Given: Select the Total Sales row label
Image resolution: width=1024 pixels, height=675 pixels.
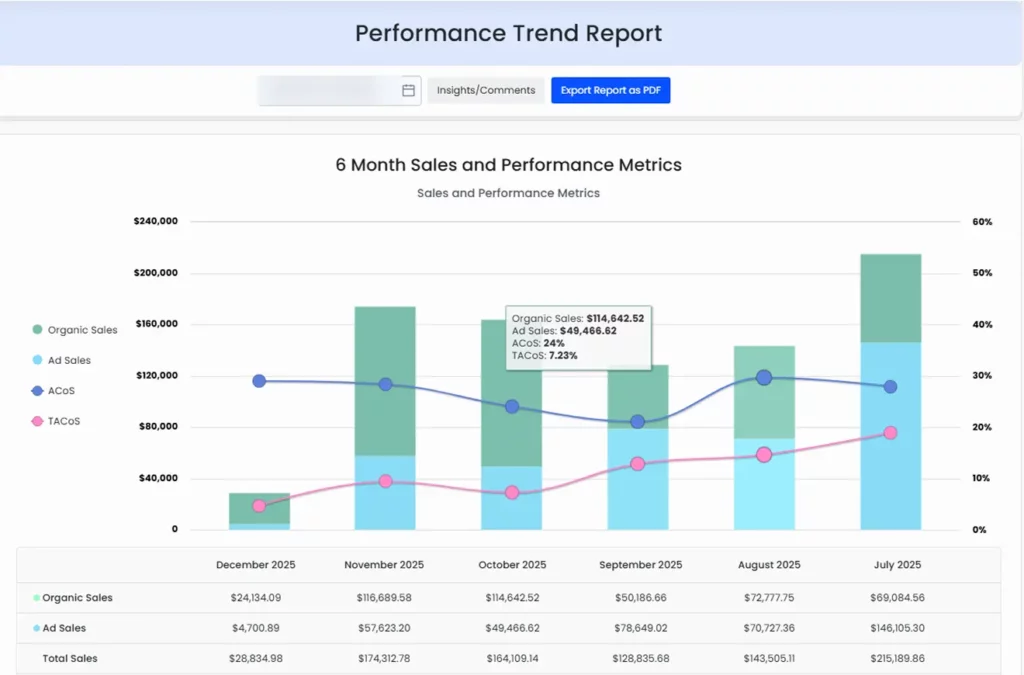Looking at the screenshot, I should click(71, 659).
